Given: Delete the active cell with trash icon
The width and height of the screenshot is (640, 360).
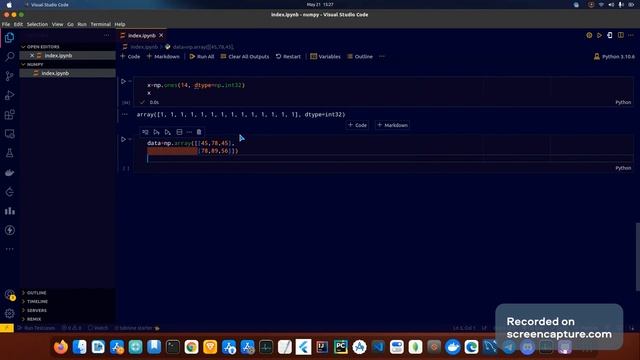Looking at the screenshot, I should (x=199, y=132).
